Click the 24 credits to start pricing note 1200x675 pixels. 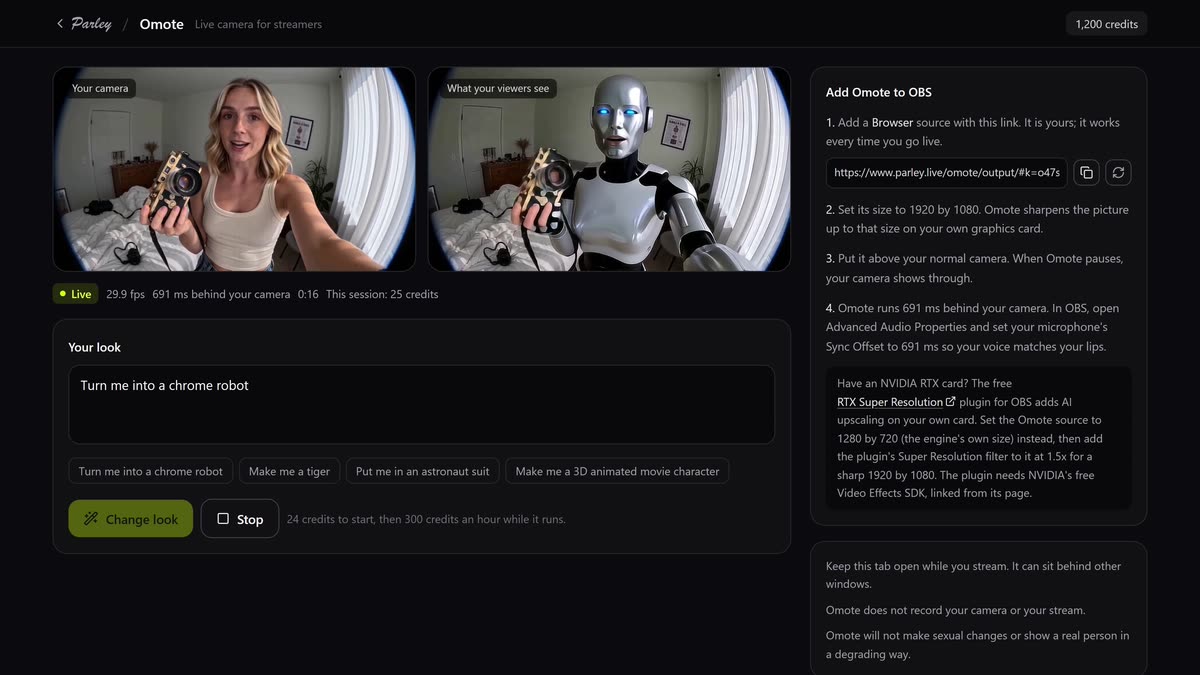point(426,519)
